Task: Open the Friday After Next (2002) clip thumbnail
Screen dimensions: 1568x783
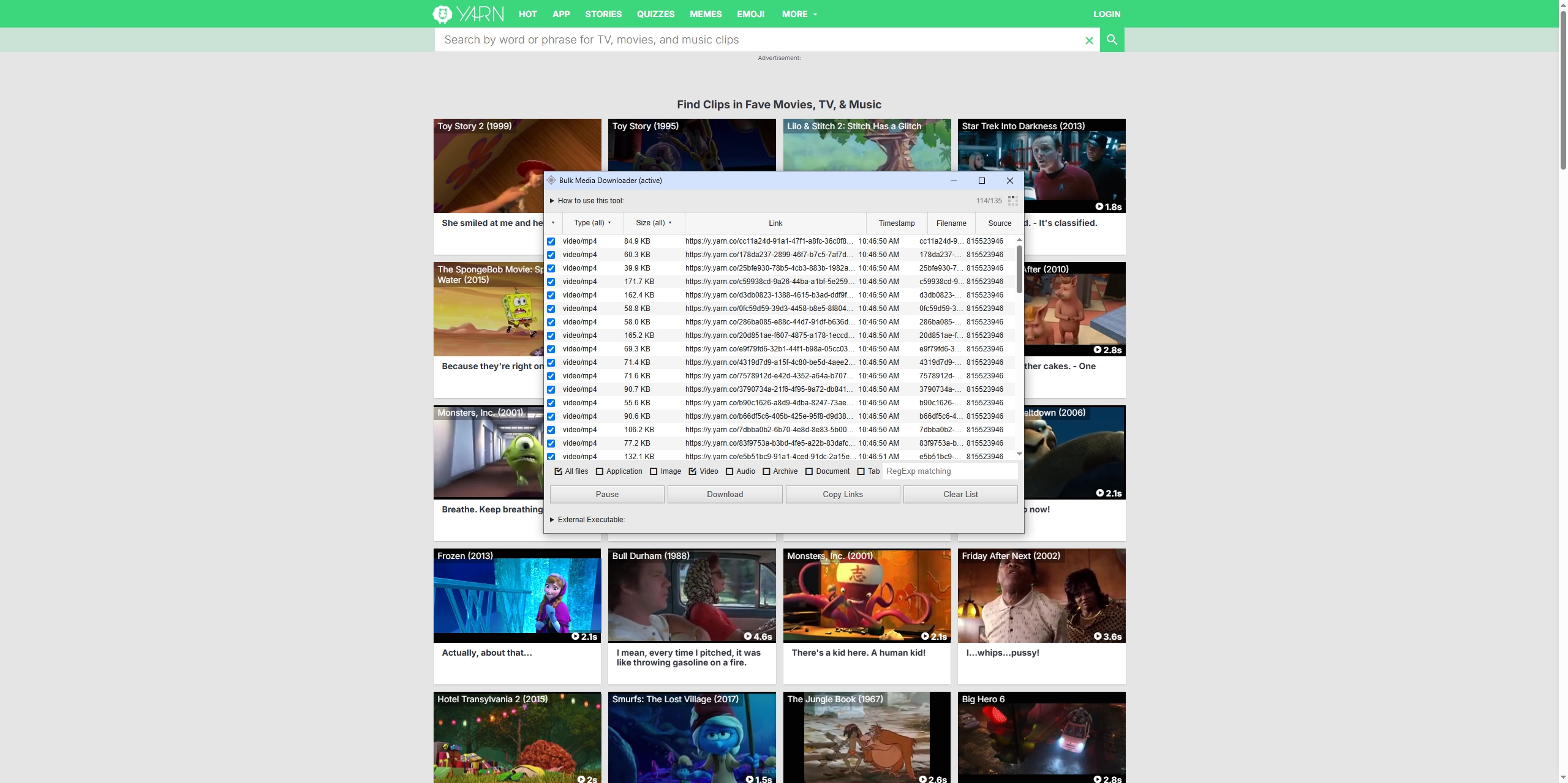Action: point(1041,596)
